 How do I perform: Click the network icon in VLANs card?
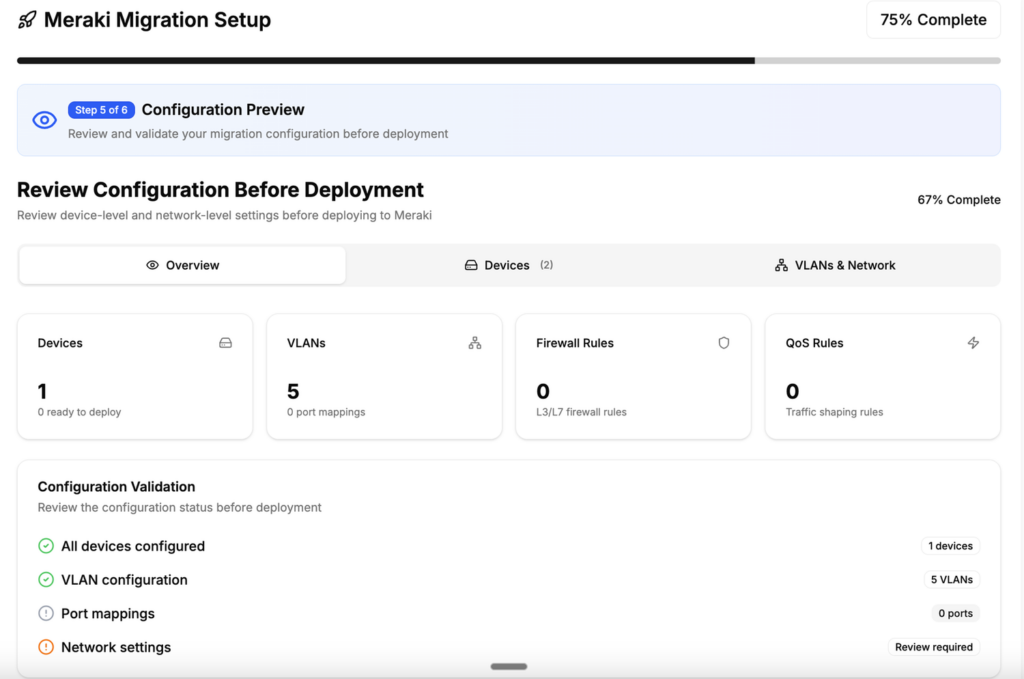(x=475, y=343)
